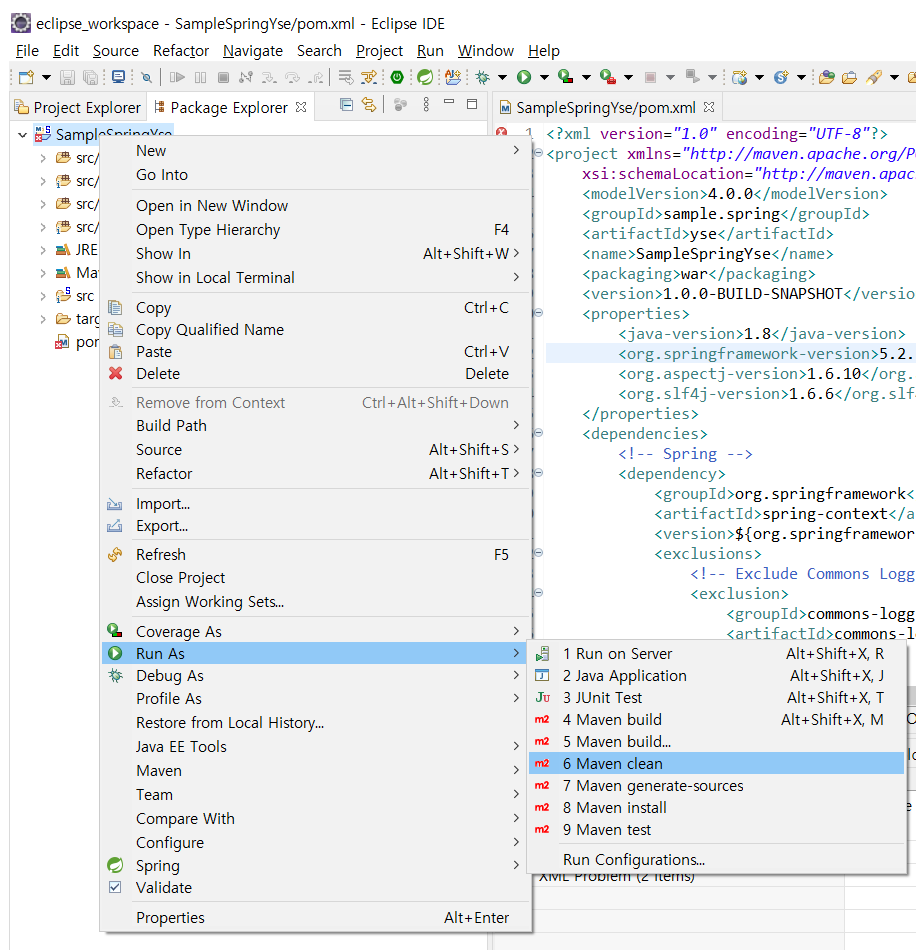Select Go Into from context menu
916x950 pixels.
pos(317,174)
